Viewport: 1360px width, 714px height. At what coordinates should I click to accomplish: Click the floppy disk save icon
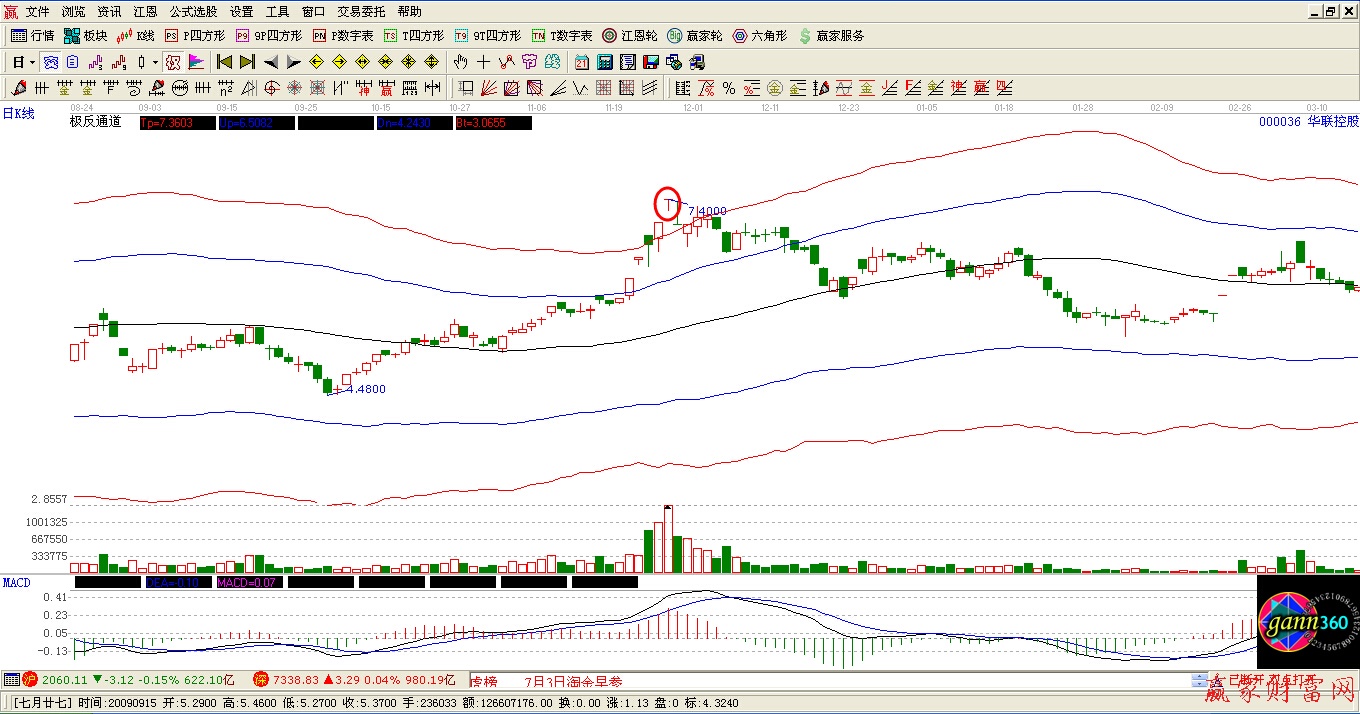(651, 62)
